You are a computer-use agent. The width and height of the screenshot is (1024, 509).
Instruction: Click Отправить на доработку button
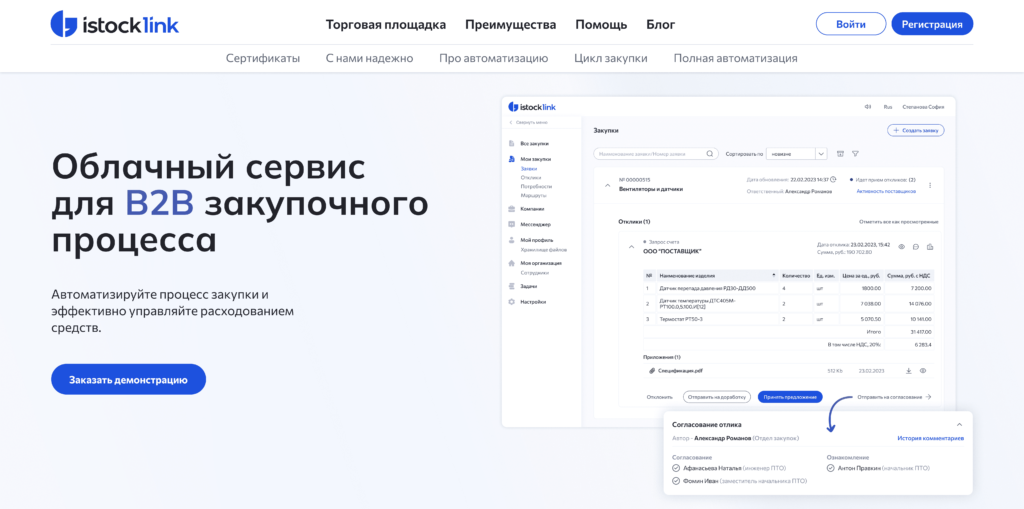coord(717,397)
